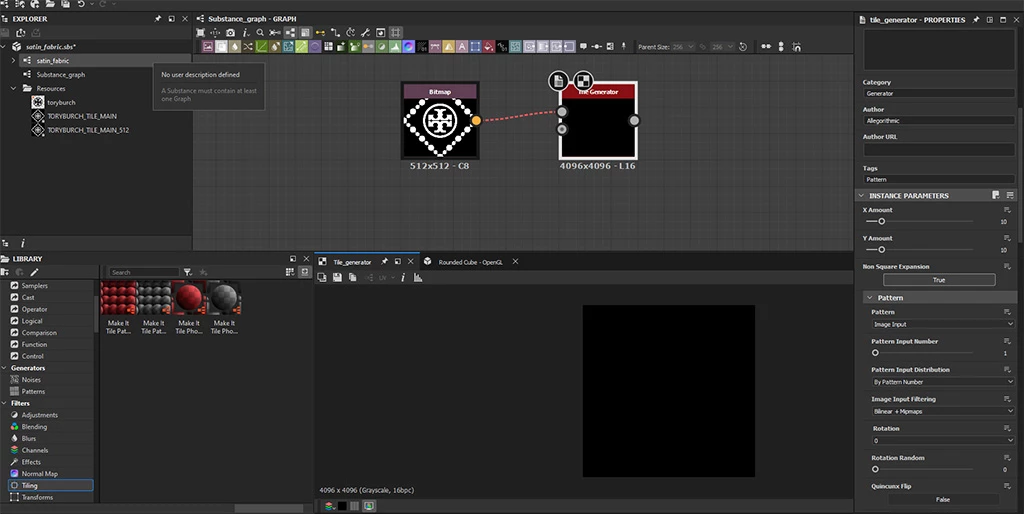Switch Library to large thumbnail view
The image size is (1024, 514).
[x=289, y=272]
